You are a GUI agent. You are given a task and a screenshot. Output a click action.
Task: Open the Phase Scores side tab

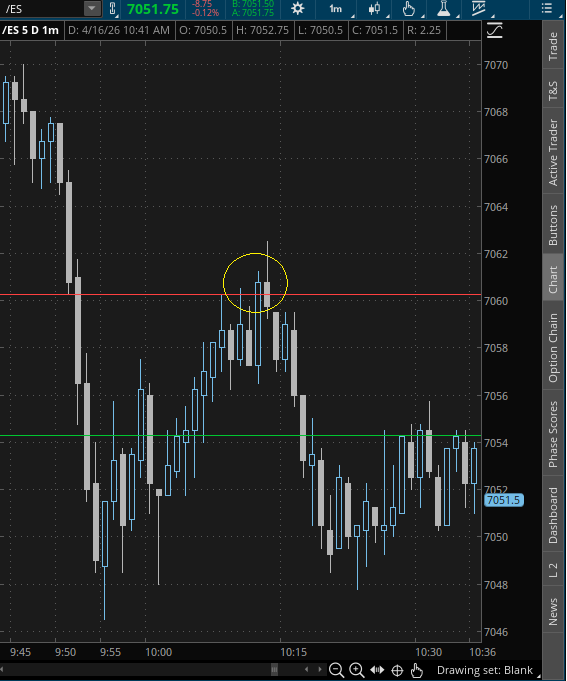[x=553, y=434]
